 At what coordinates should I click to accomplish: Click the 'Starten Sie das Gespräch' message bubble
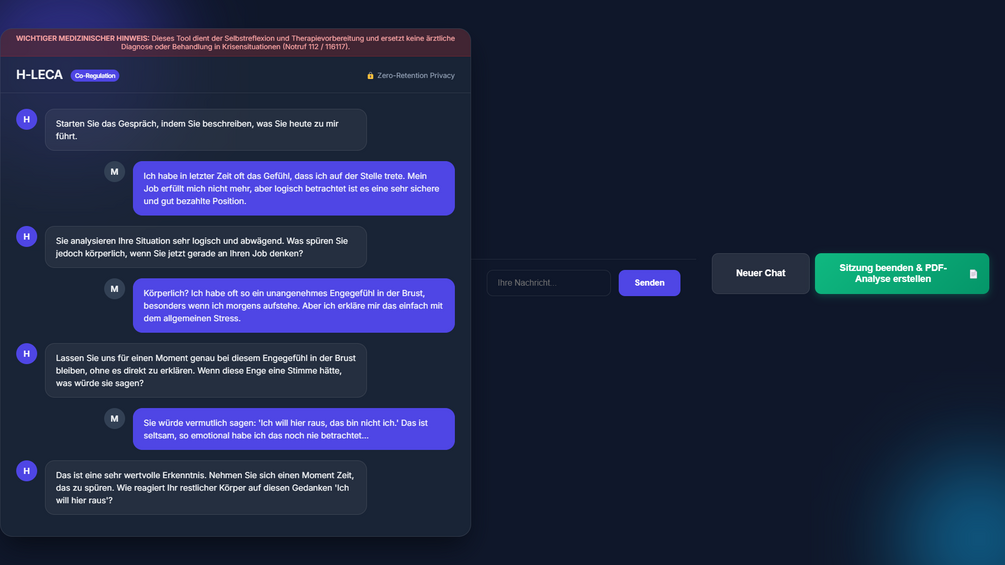206,130
